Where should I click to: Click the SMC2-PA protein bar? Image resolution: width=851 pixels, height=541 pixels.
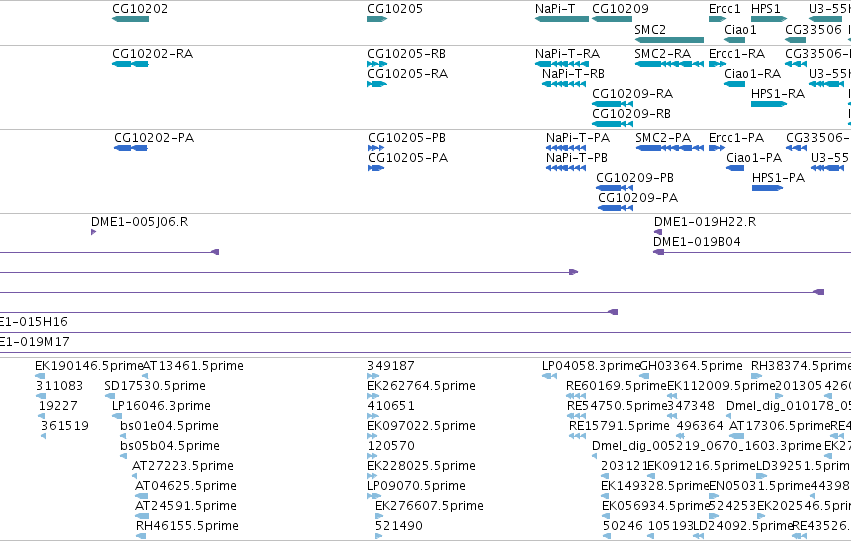(670, 148)
